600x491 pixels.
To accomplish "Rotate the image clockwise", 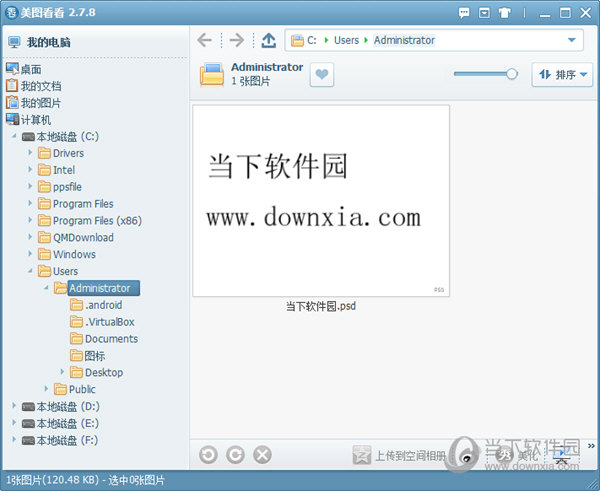I will click(x=235, y=455).
